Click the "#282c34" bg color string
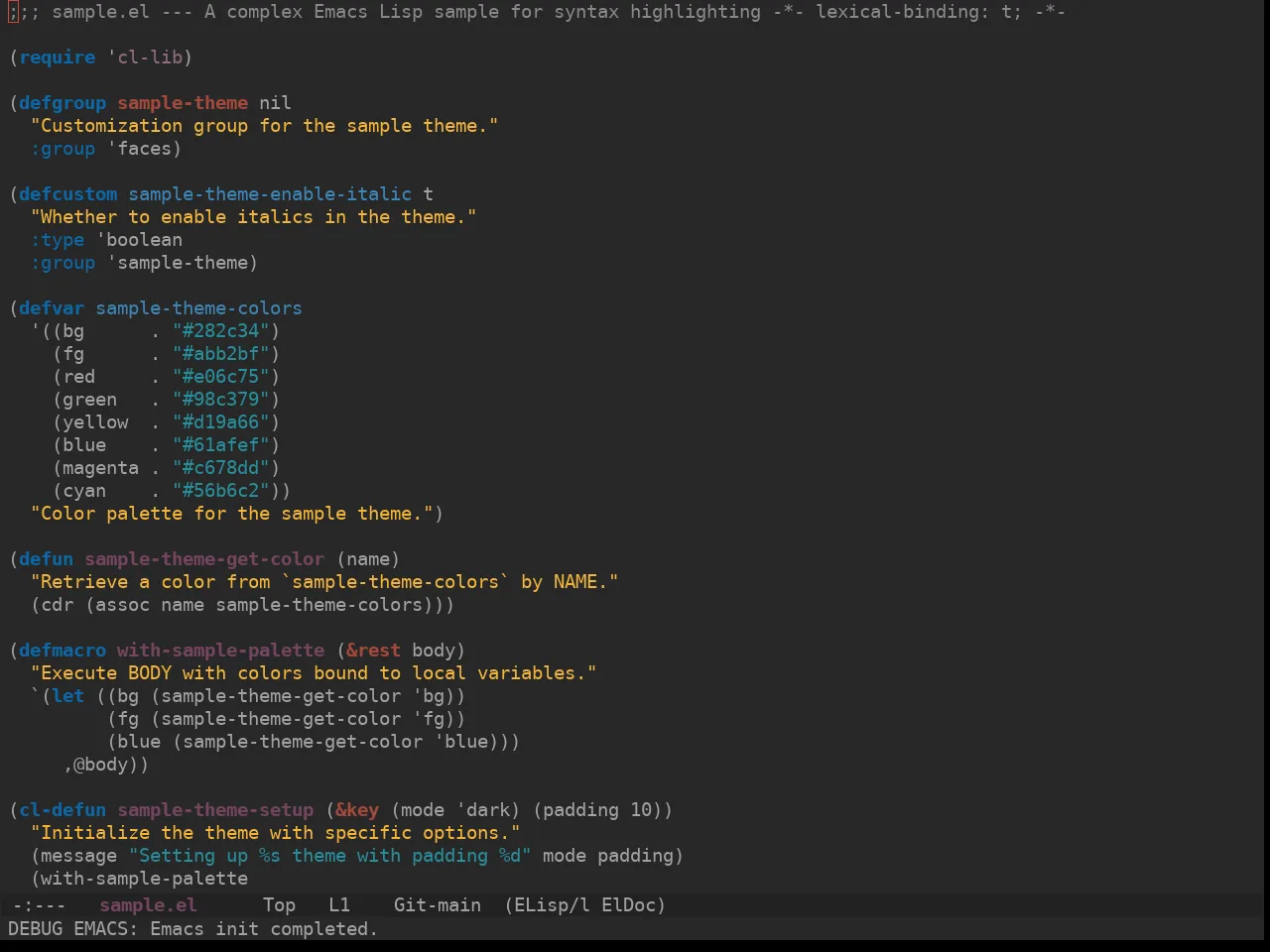Viewport: 1270px width, 952px height. 221,330
